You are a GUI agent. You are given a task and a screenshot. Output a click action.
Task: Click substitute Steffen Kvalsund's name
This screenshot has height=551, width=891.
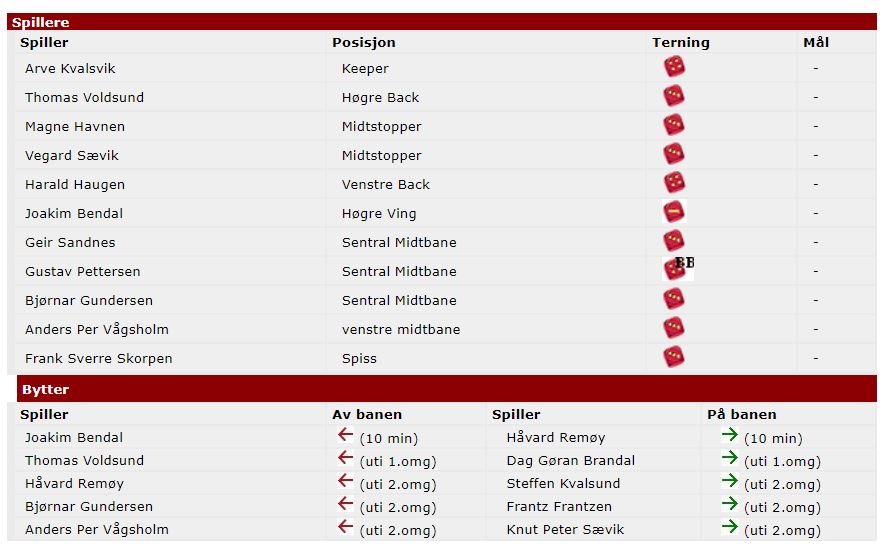point(563,483)
